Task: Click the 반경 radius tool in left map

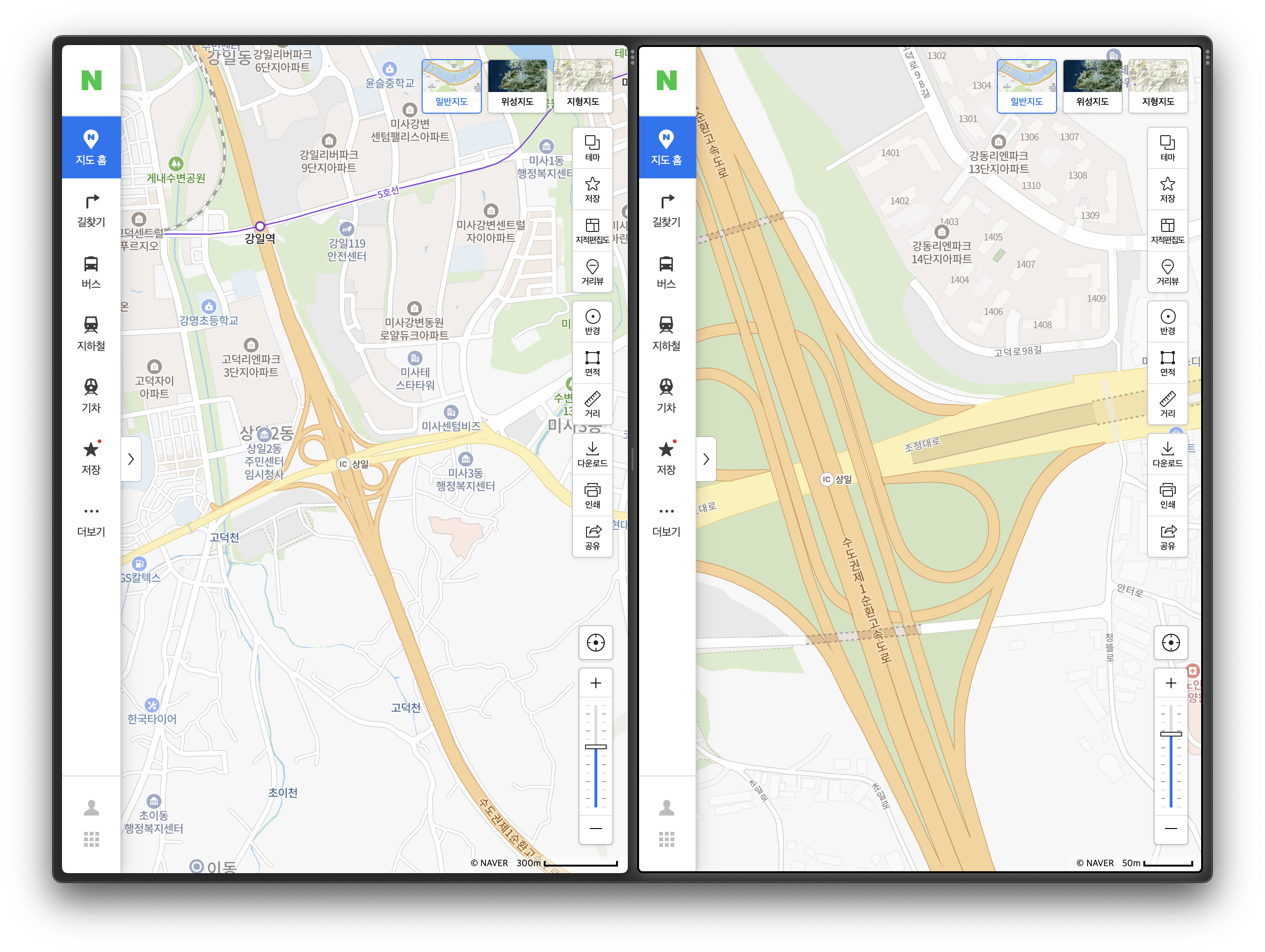Action: [593, 322]
